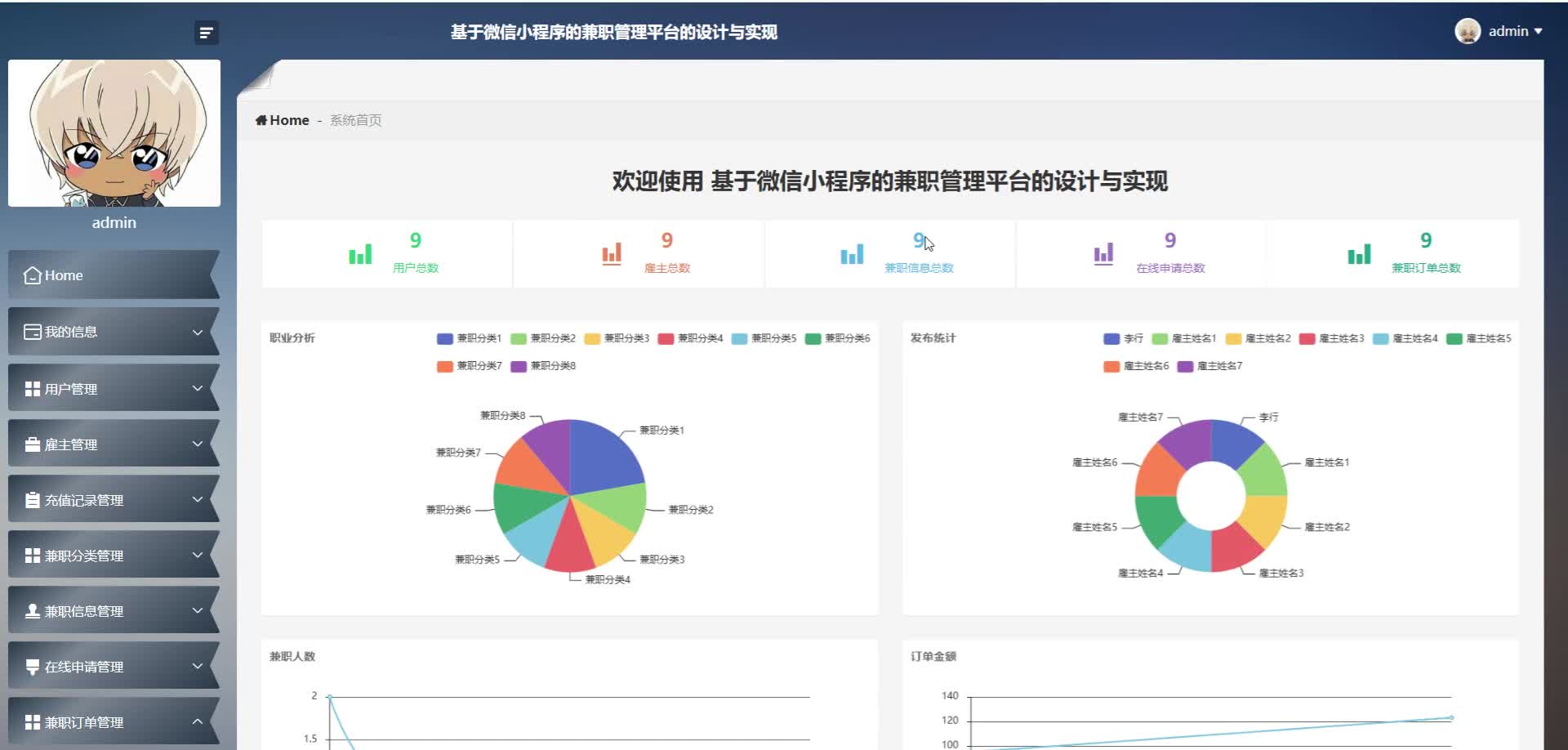The width and height of the screenshot is (1568, 750).
Task: Click the Home breadcrumb link
Action: (283, 120)
